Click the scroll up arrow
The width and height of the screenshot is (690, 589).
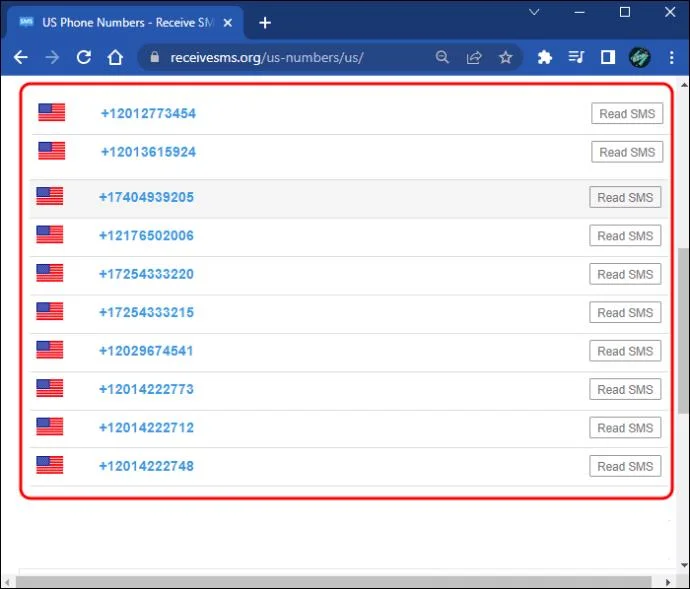pyautogui.click(x=684, y=85)
